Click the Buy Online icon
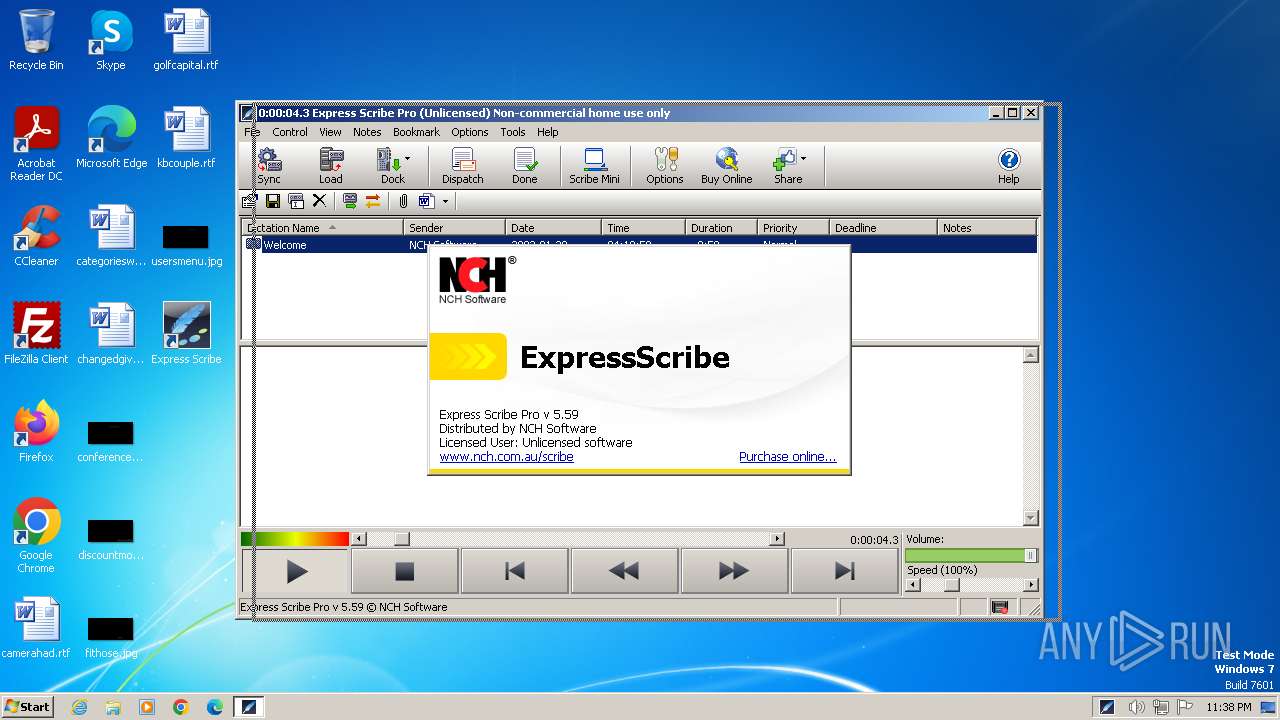Image resolution: width=1280 pixels, height=720 pixels. pyautogui.click(x=727, y=166)
